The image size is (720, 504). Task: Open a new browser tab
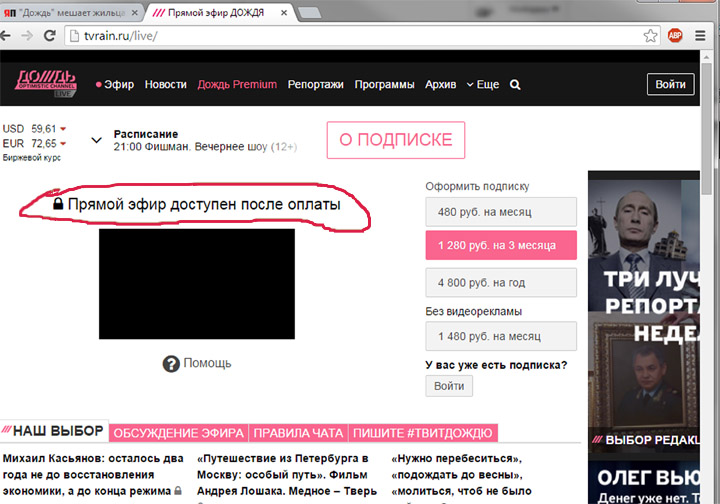[x=309, y=13]
